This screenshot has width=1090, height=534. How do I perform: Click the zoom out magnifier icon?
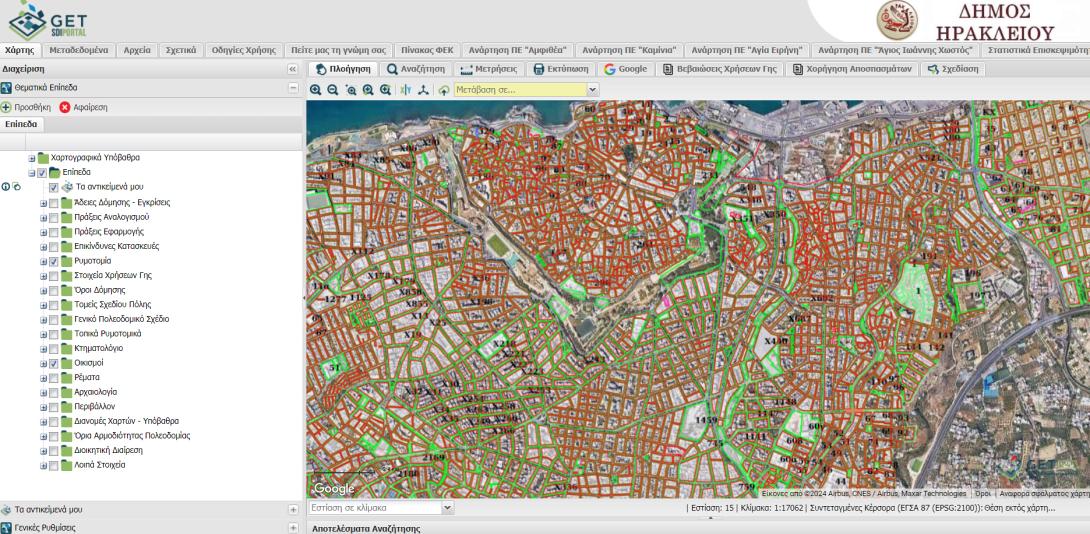click(x=333, y=89)
